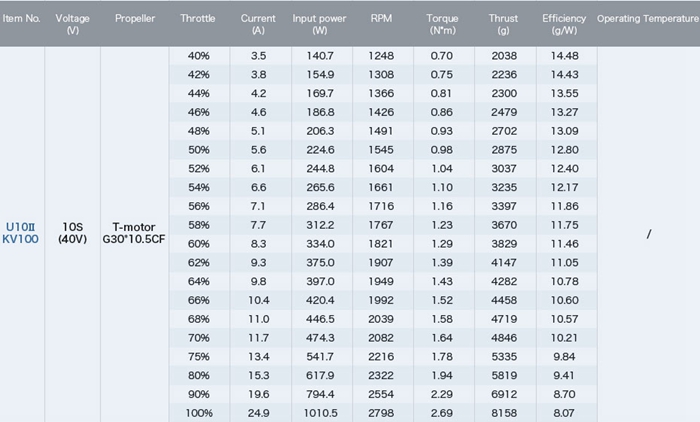This screenshot has width=700, height=422.
Task: Select the 0.70 torque value
Action: [x=442, y=56]
